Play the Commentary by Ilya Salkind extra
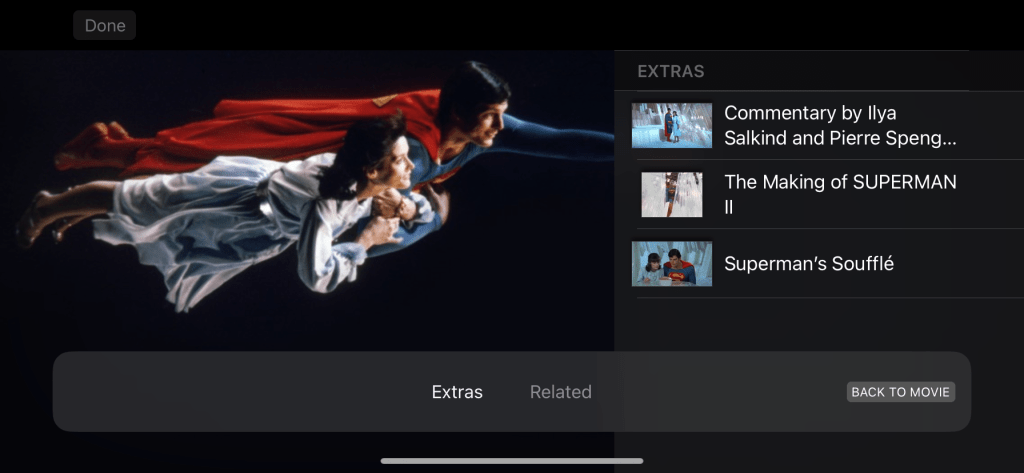The height and width of the screenshot is (473, 1024). 840,125
